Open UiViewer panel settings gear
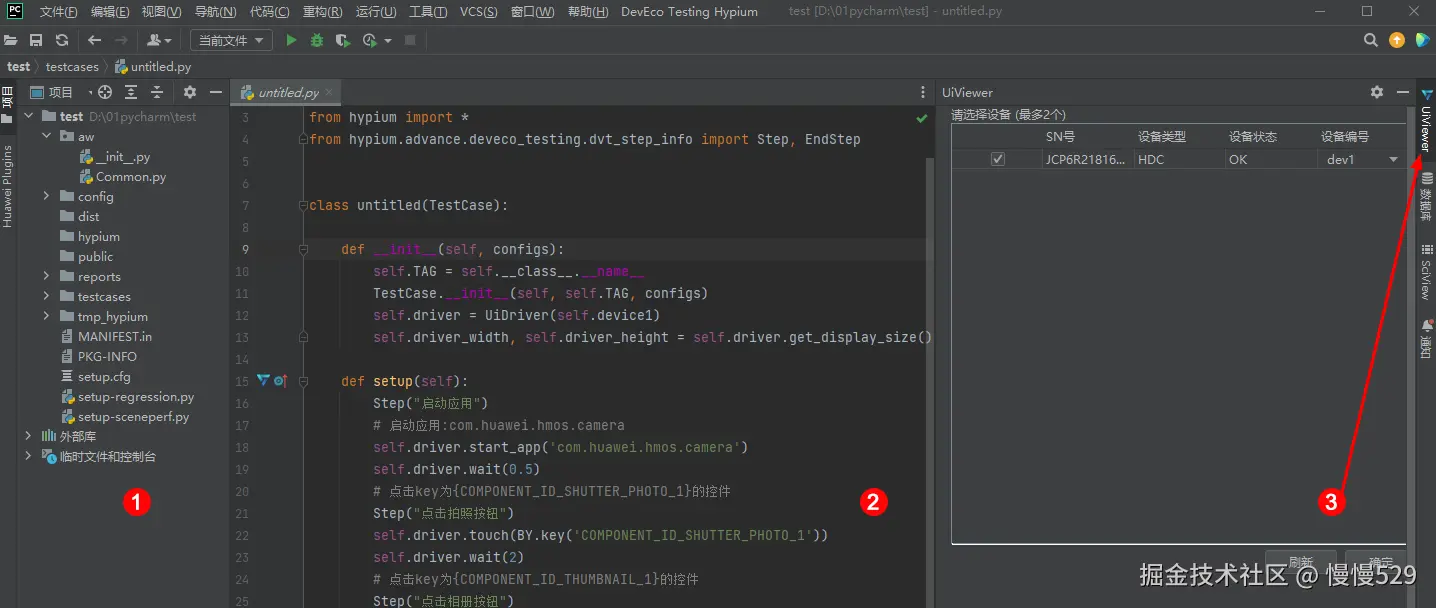 click(1377, 92)
